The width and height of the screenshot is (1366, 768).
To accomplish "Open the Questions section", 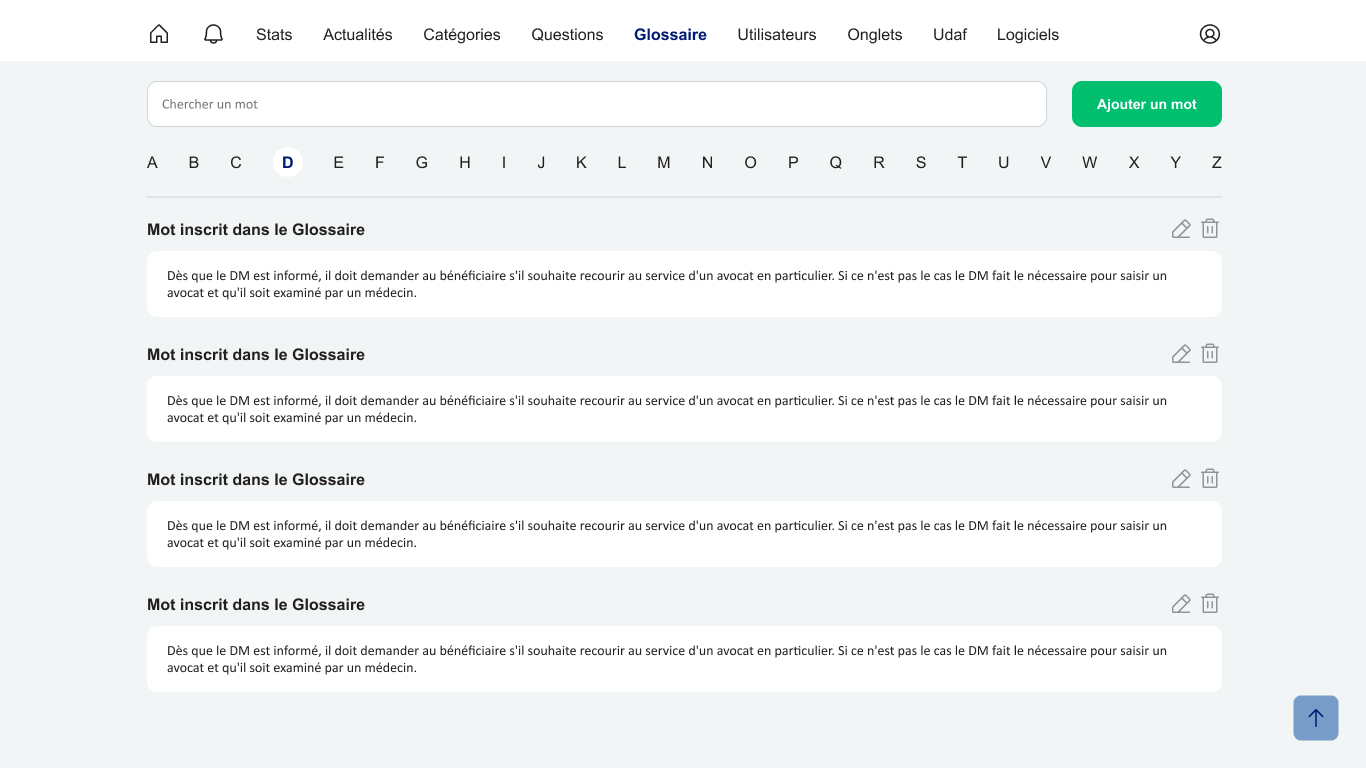I will [x=567, y=34].
